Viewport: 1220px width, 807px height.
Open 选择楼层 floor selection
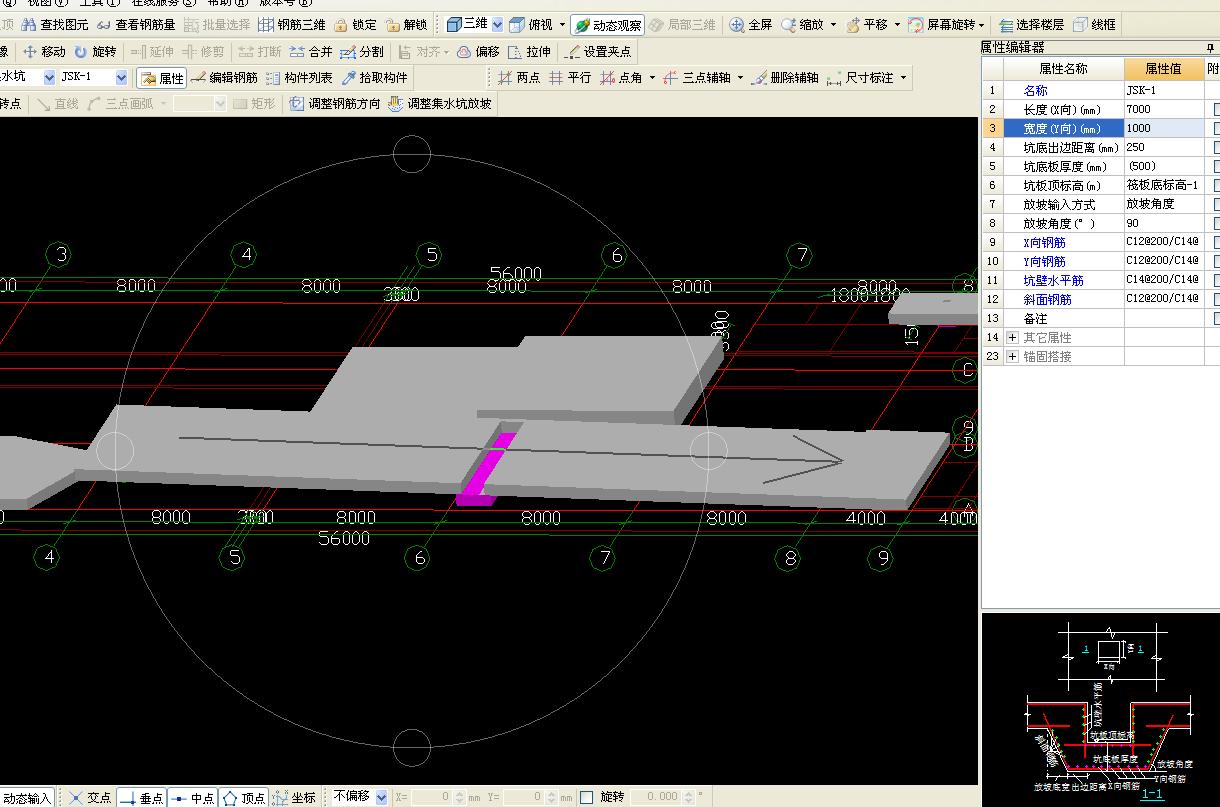[x=1031, y=25]
